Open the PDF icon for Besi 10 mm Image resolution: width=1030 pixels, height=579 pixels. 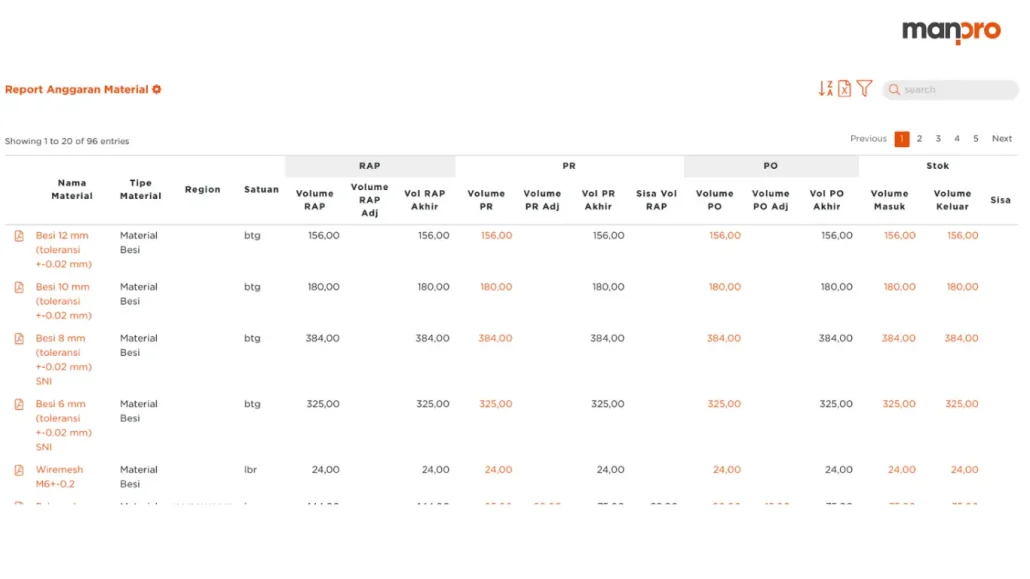point(19,286)
